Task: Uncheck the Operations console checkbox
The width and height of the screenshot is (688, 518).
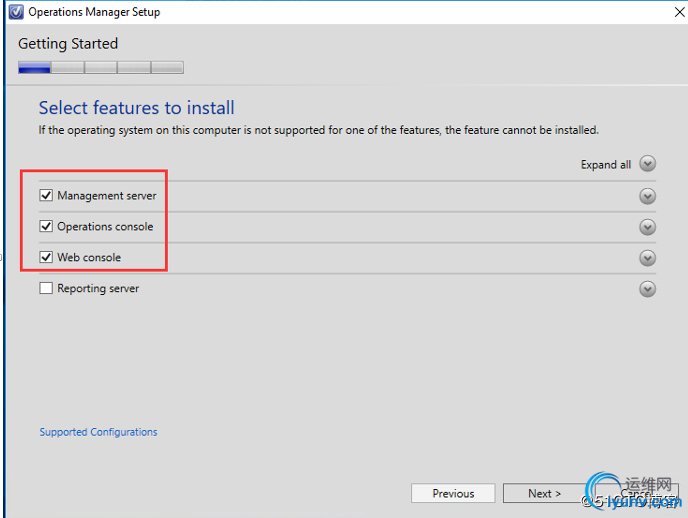Action: pos(46,227)
